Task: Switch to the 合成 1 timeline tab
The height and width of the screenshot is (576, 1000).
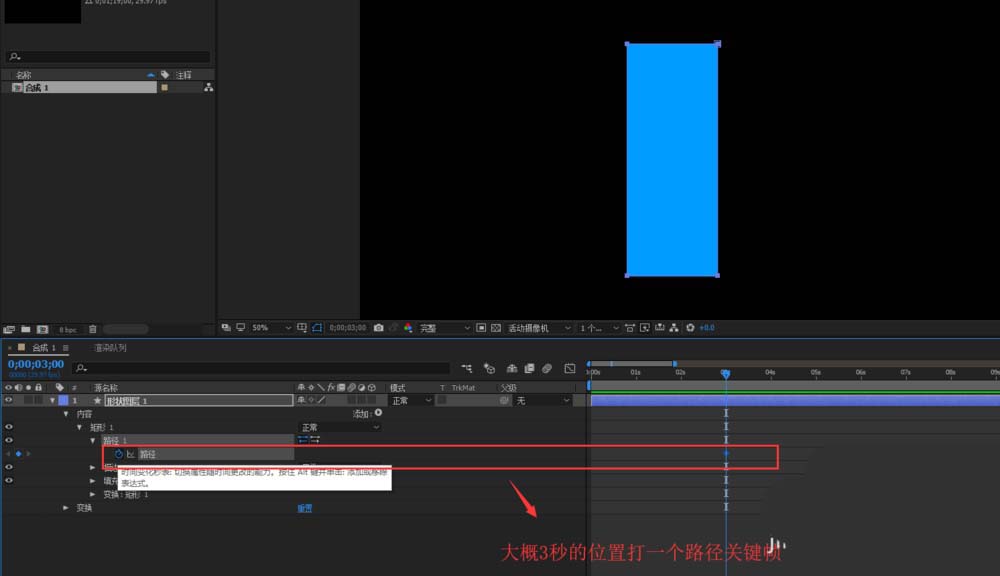Action: tap(43, 348)
